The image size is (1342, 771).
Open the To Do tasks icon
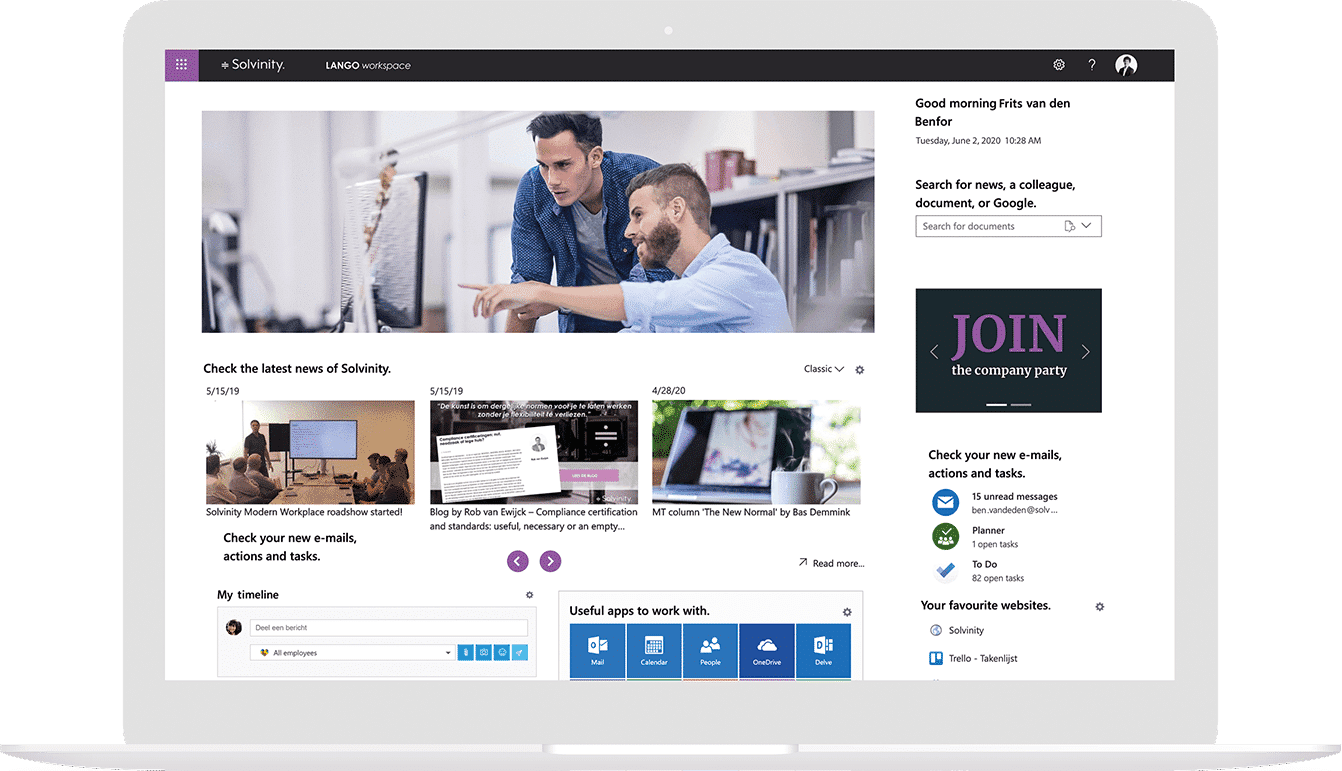[945, 570]
